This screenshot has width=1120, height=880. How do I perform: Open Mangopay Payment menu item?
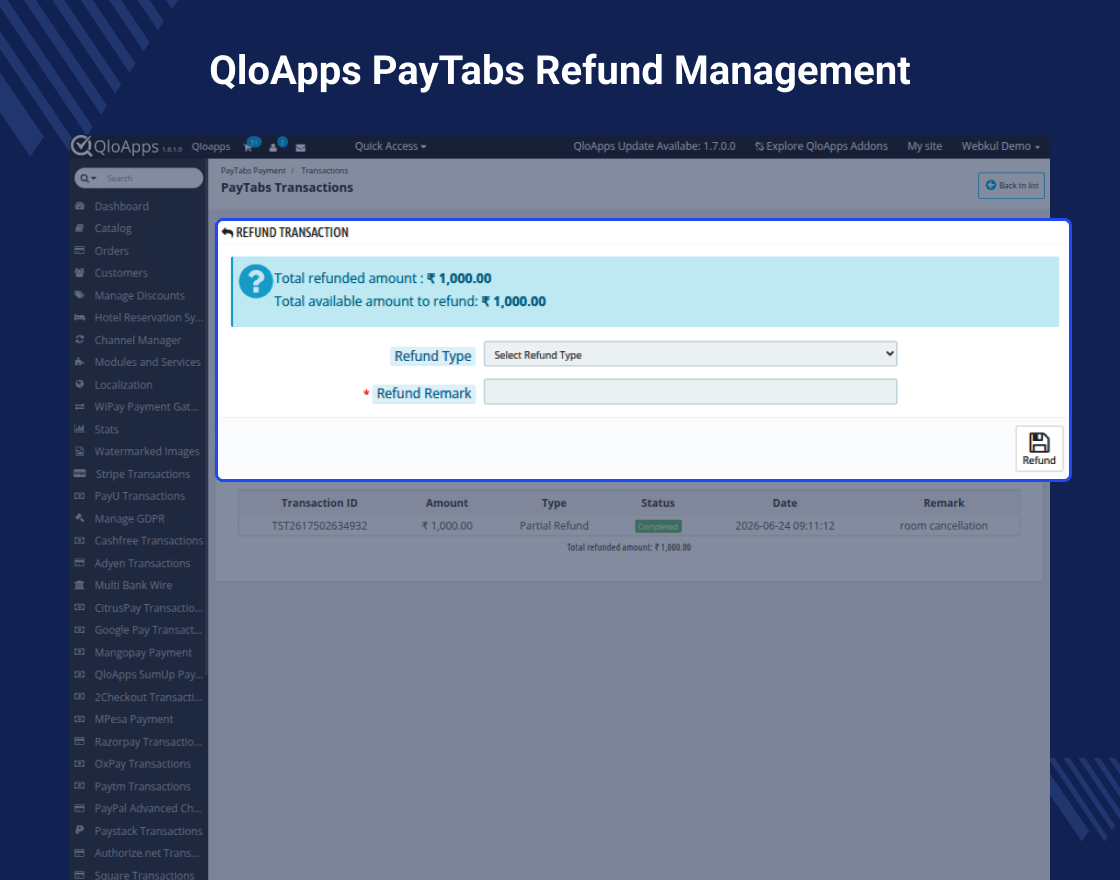(143, 653)
